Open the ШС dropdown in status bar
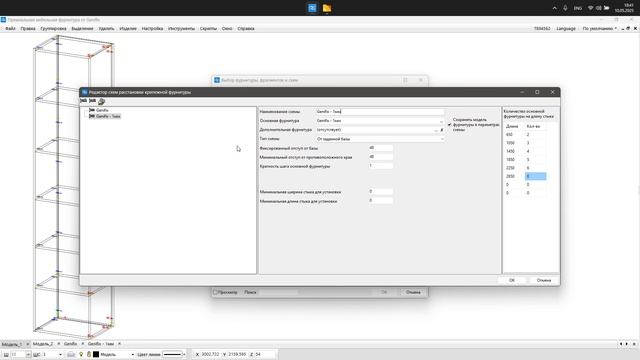640x360 pixels. coord(60,355)
